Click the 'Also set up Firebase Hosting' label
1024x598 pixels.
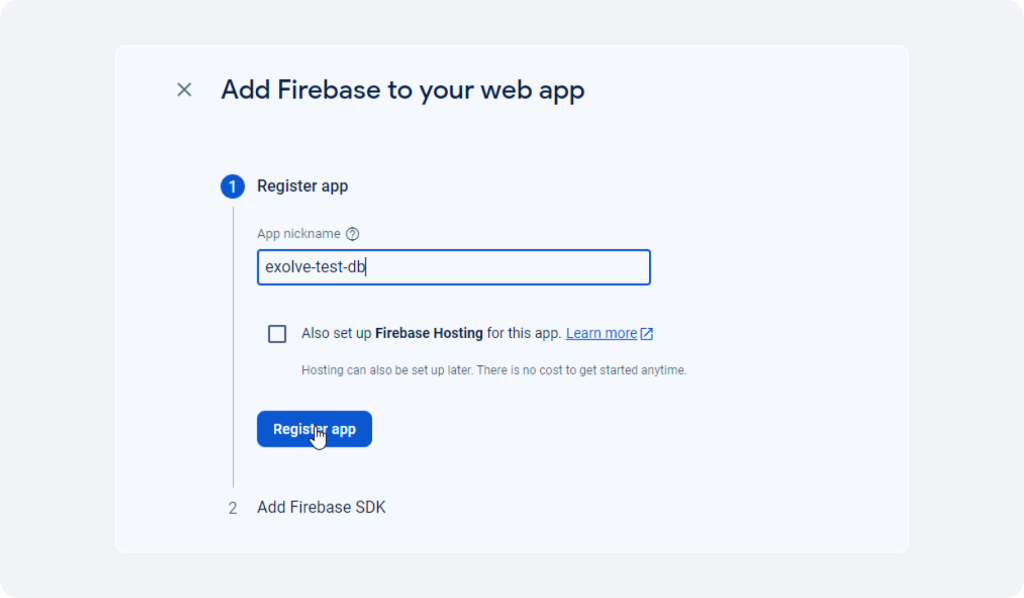tap(431, 333)
